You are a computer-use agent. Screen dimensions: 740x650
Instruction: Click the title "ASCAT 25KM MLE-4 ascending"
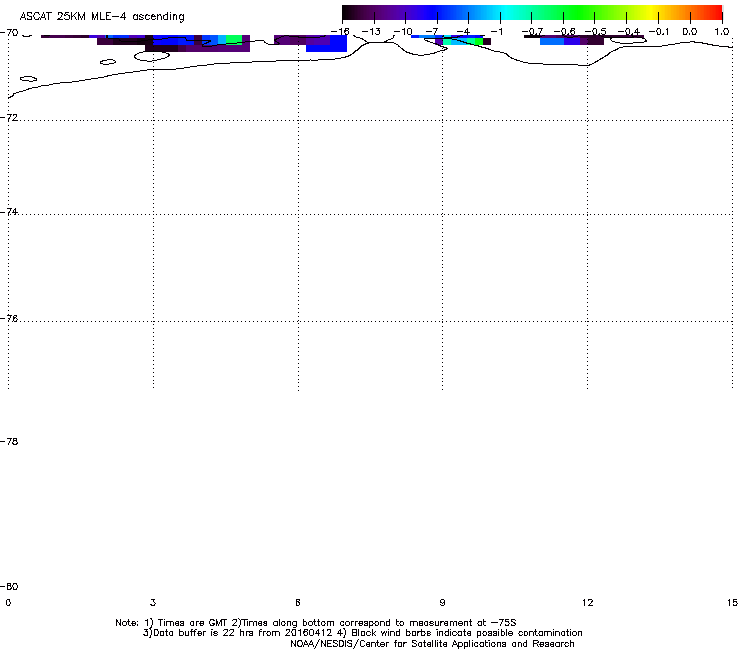coord(102,17)
